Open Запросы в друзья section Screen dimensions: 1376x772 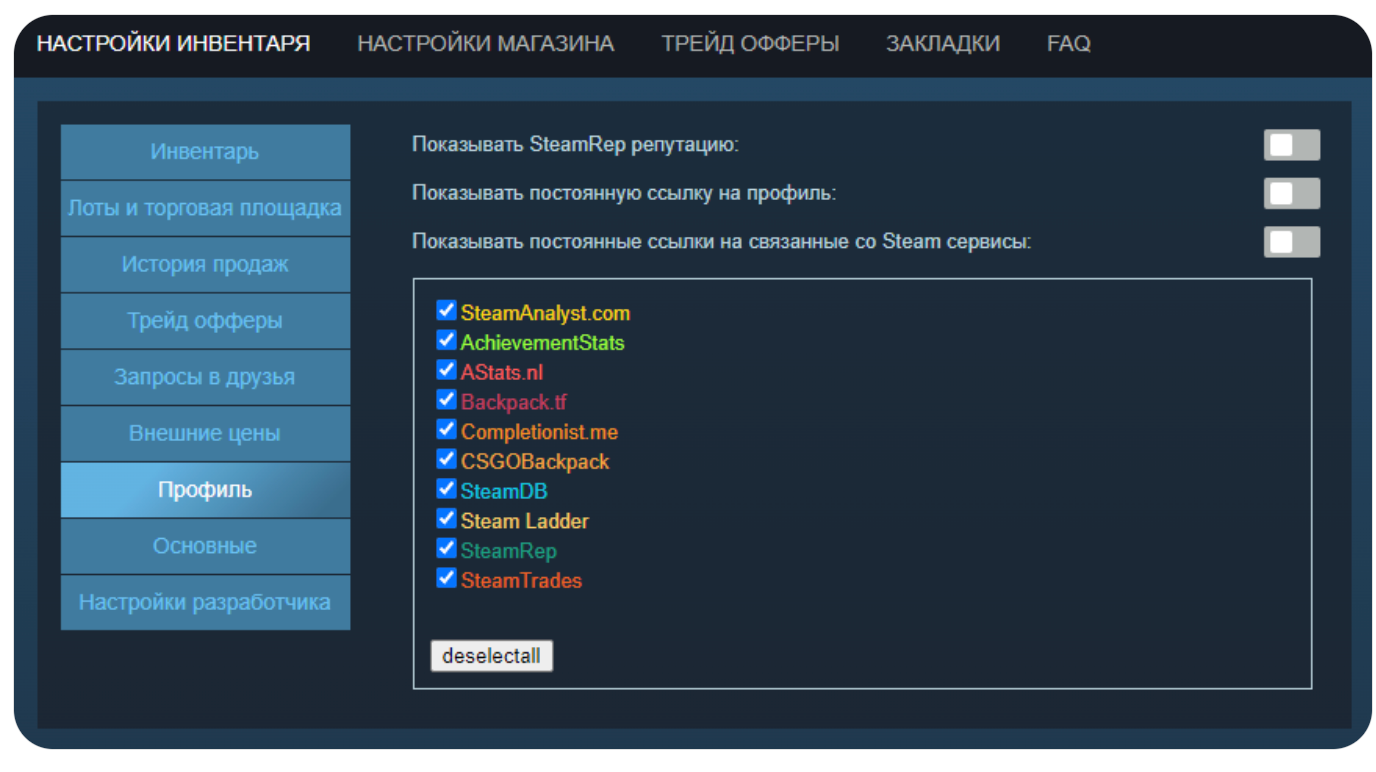[x=205, y=377]
